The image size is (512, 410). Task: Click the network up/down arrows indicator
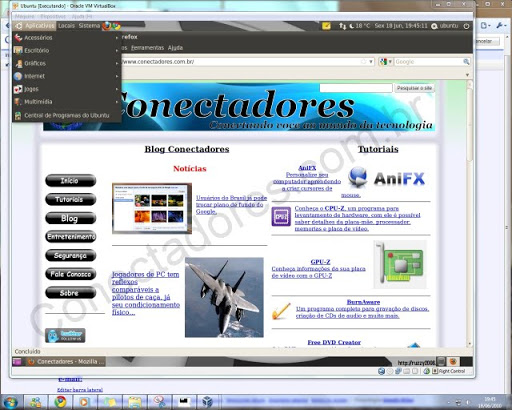point(342,26)
